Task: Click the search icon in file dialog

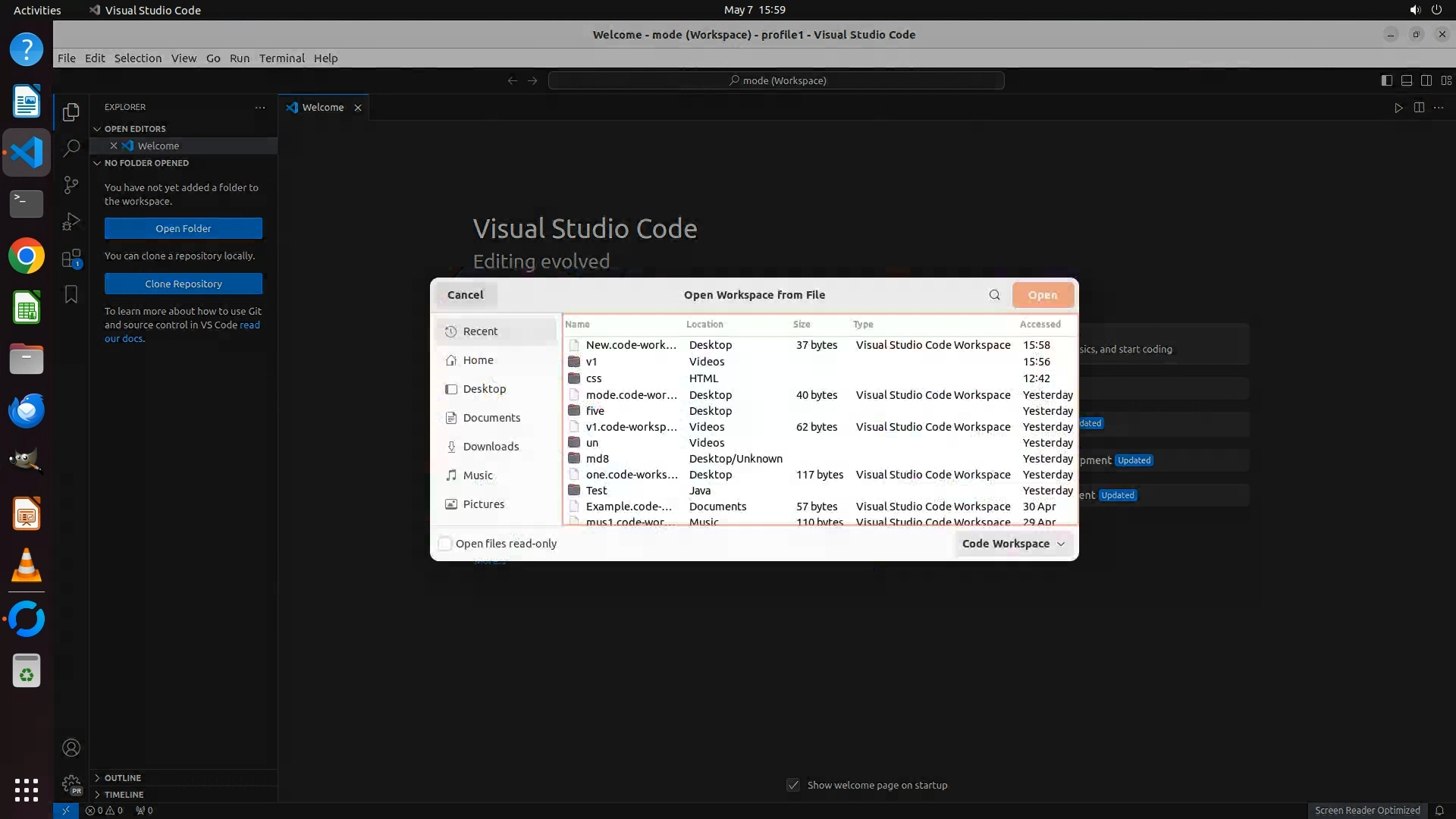Action: click(994, 295)
